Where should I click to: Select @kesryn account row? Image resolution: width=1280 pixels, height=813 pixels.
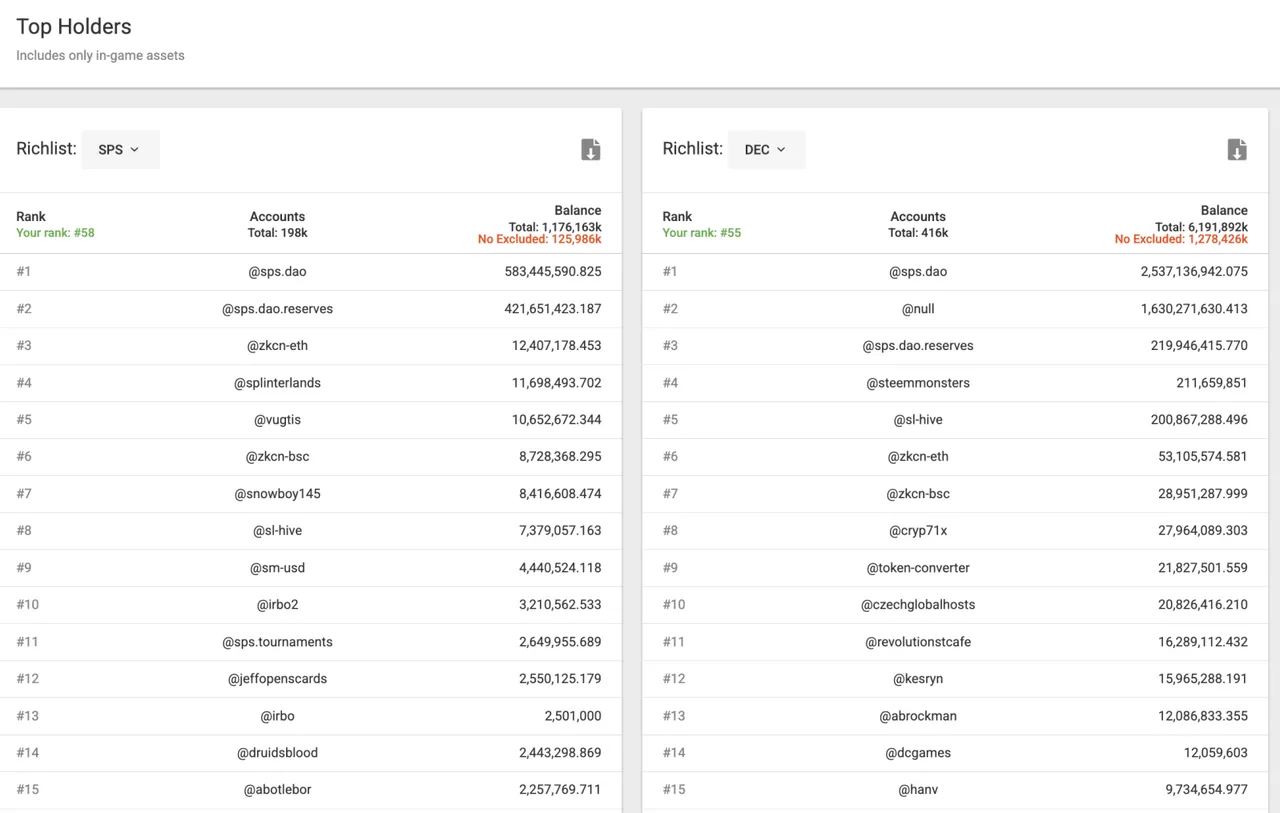click(x=955, y=679)
